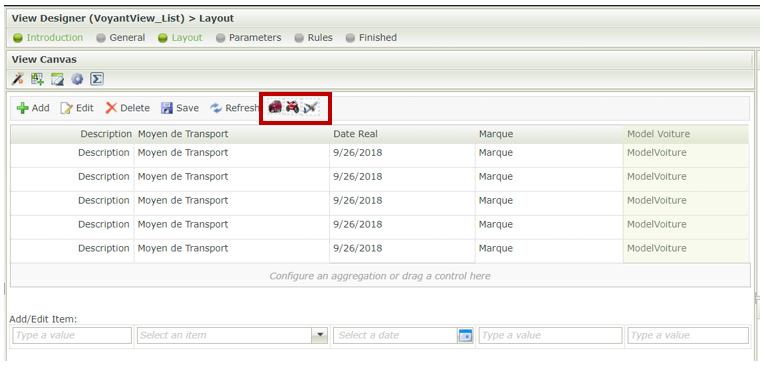
Task: Click the Delete button with red X
Action: coord(128,108)
